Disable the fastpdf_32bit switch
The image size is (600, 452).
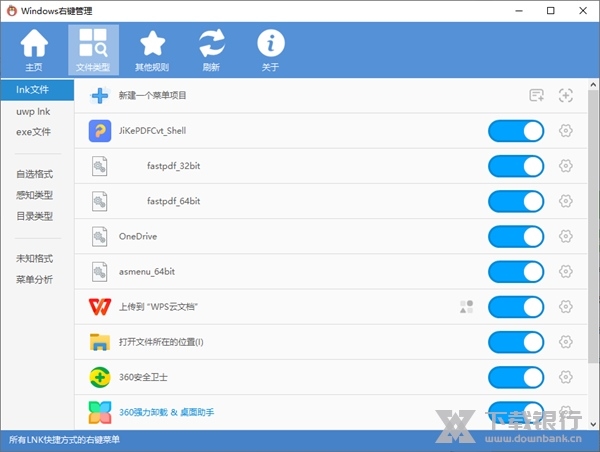click(516, 166)
